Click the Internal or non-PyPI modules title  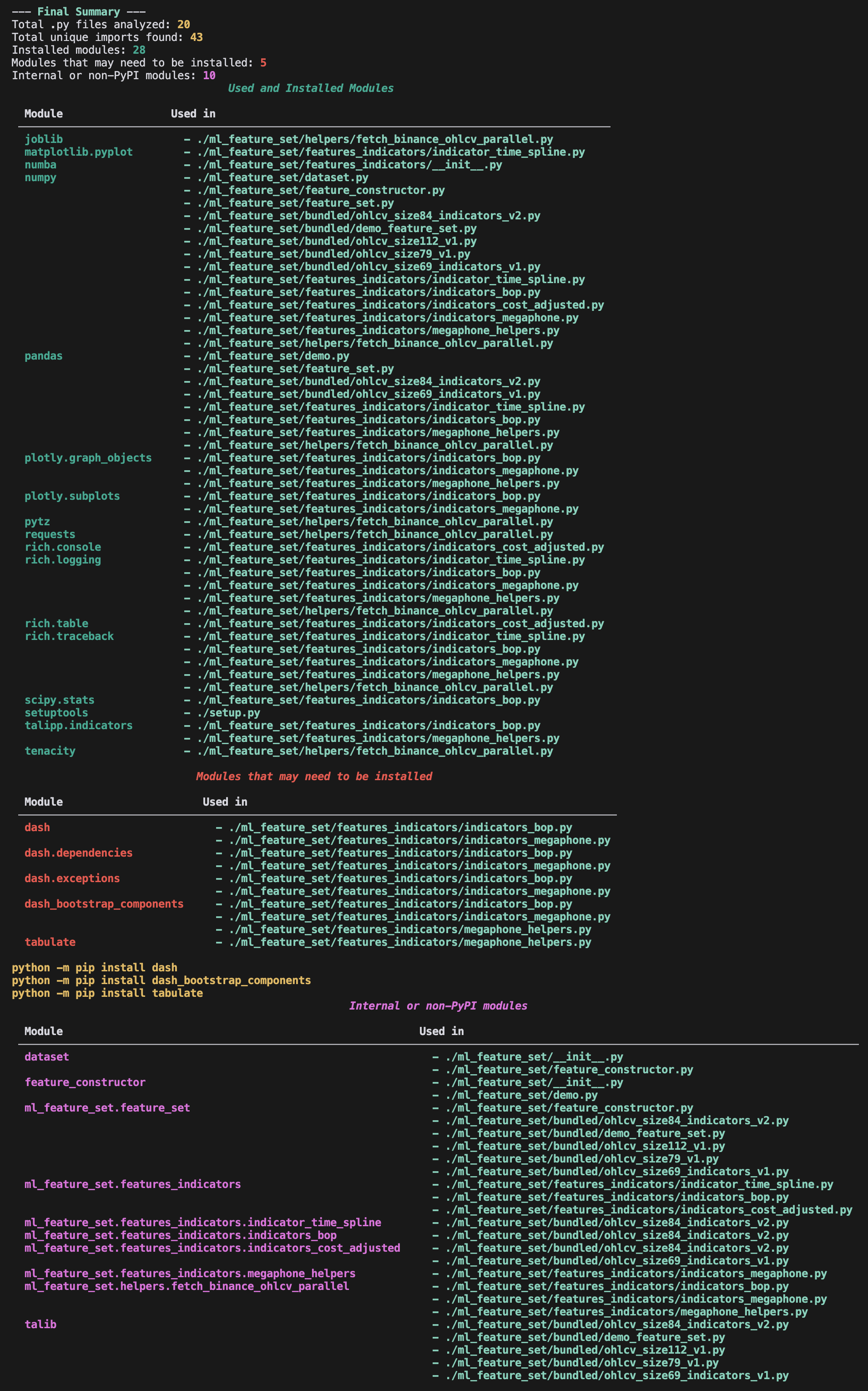coord(438,1005)
